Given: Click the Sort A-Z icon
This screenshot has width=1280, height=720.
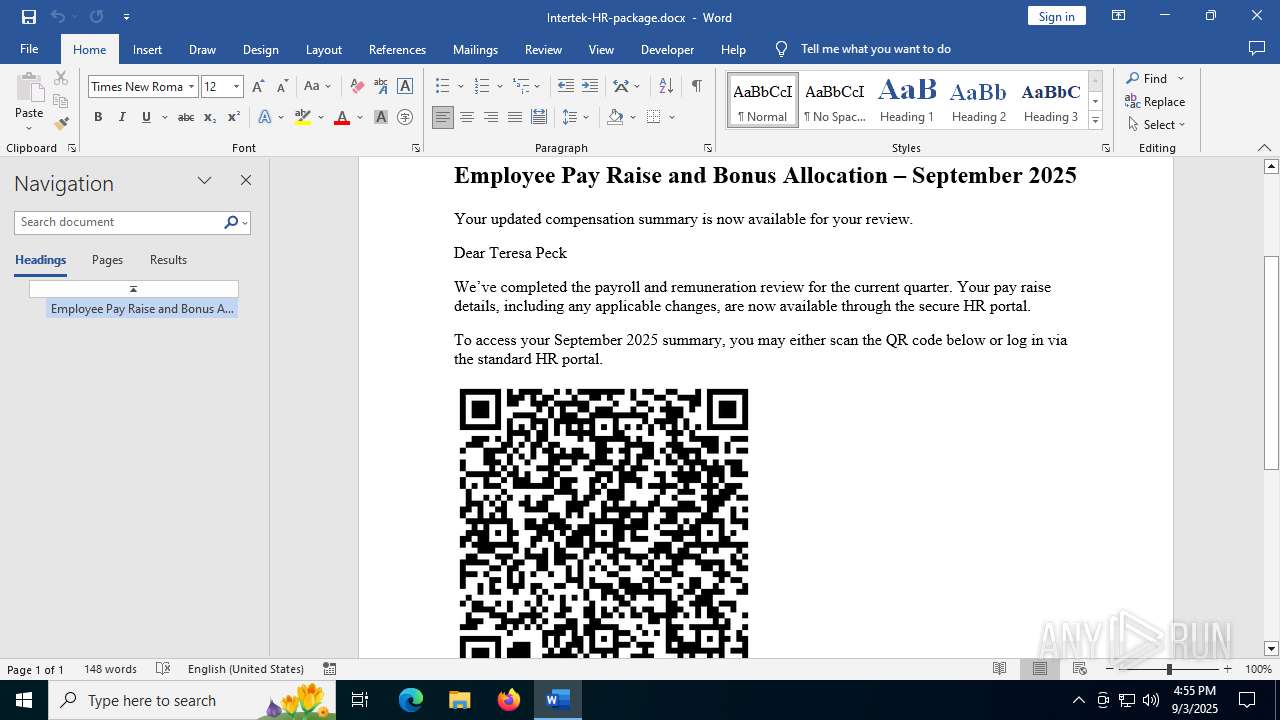Looking at the screenshot, I should click(x=666, y=86).
